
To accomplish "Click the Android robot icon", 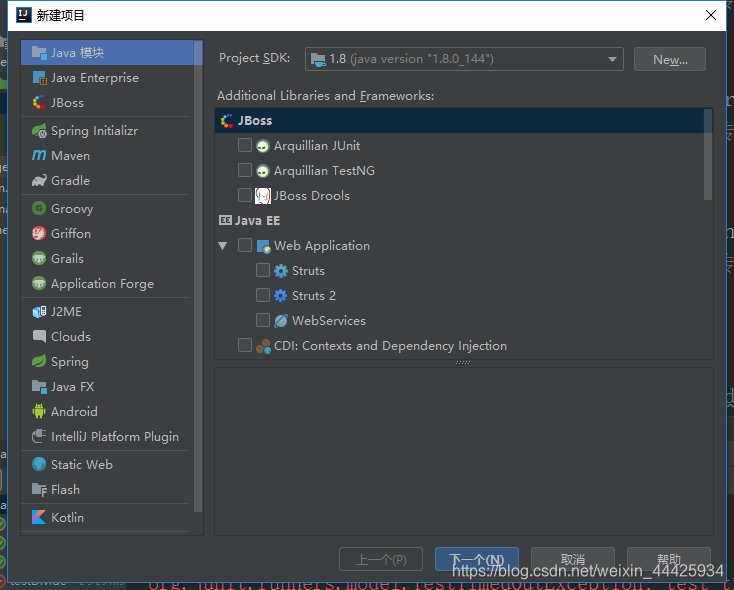I will [x=39, y=411].
